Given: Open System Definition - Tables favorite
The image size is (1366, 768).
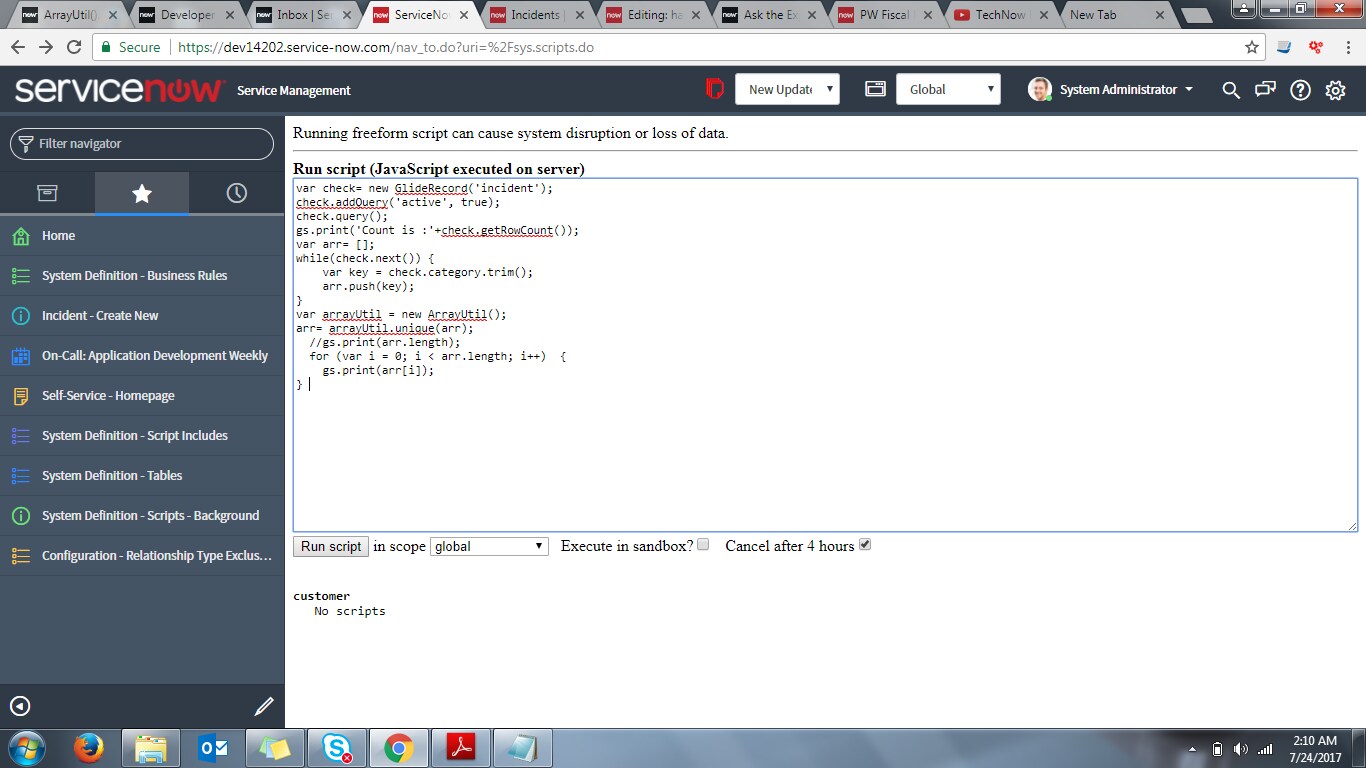Looking at the screenshot, I should click(x=142, y=476).
